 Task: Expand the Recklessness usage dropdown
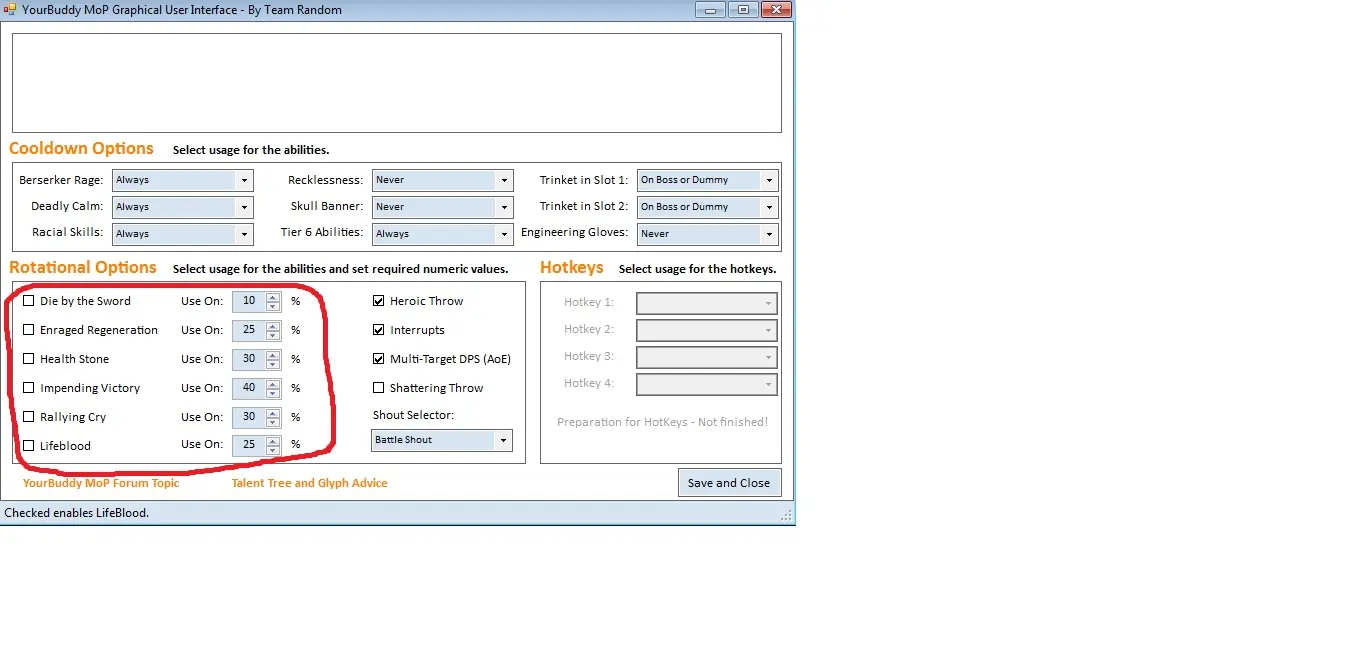(504, 181)
